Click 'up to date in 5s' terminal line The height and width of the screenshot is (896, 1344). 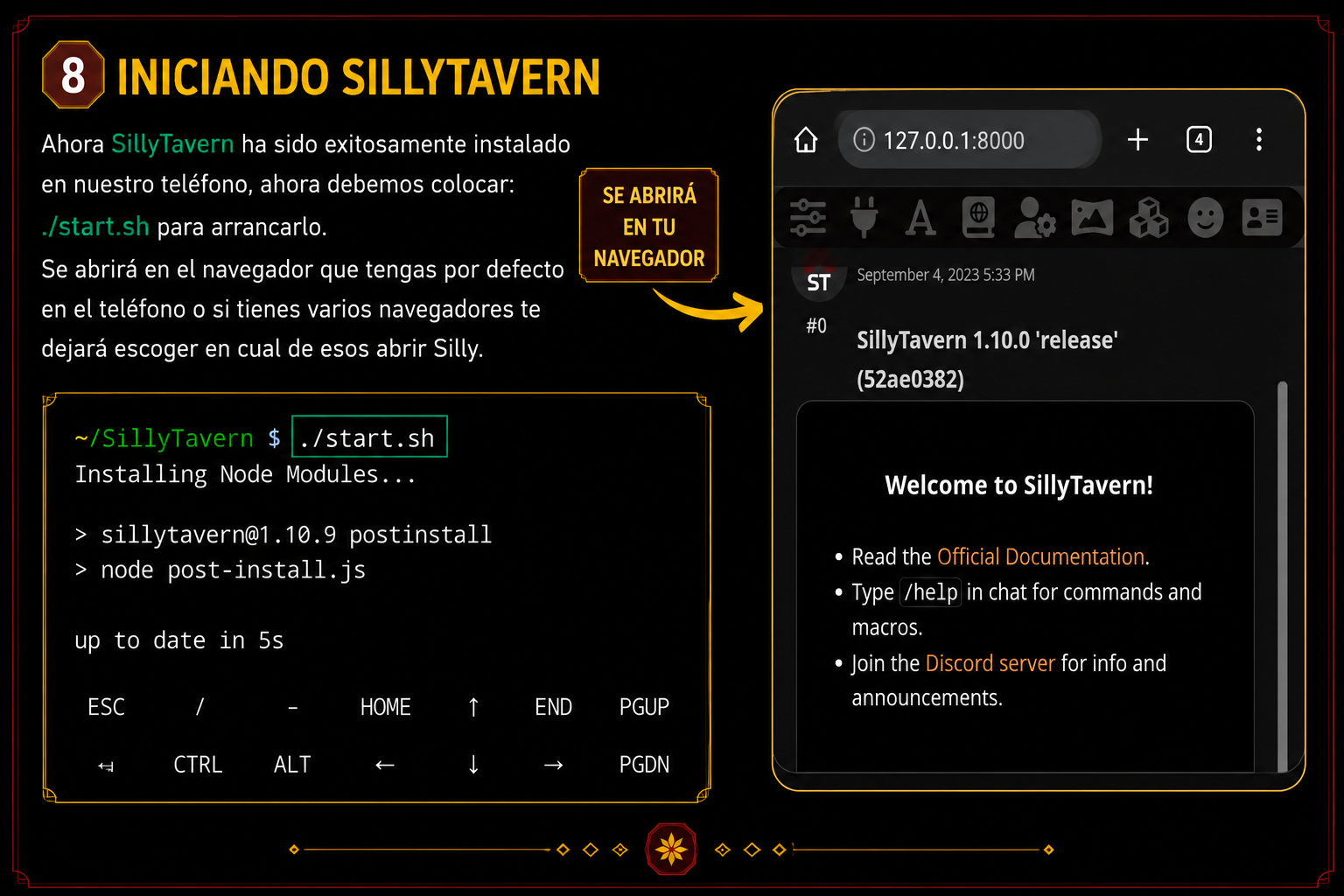click(179, 640)
